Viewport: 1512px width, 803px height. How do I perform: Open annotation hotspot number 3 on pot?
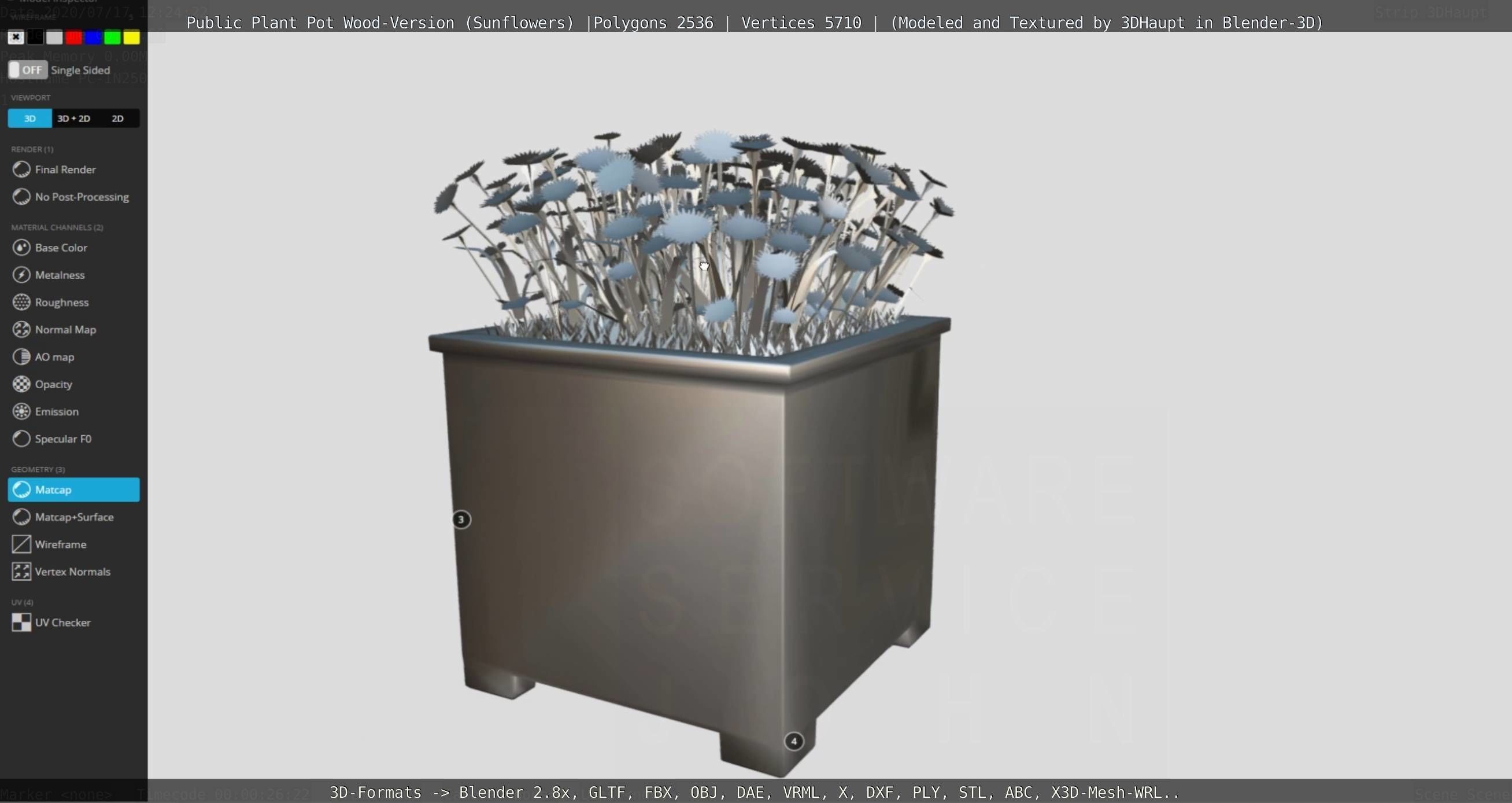461,520
